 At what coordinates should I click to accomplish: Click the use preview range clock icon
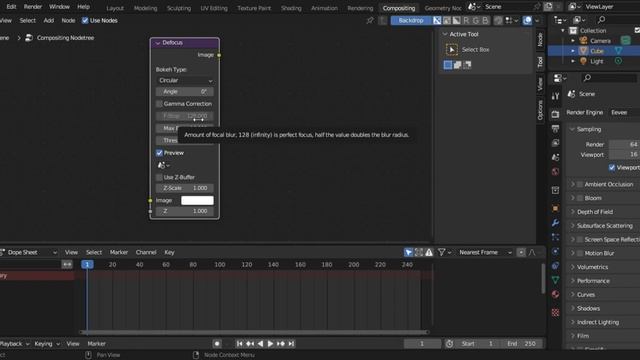[449, 344]
